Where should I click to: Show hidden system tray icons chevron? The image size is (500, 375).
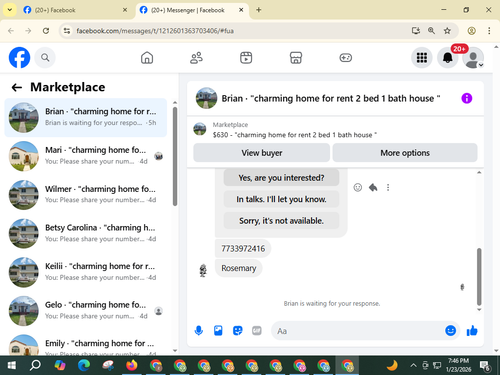pyautogui.click(x=413, y=366)
